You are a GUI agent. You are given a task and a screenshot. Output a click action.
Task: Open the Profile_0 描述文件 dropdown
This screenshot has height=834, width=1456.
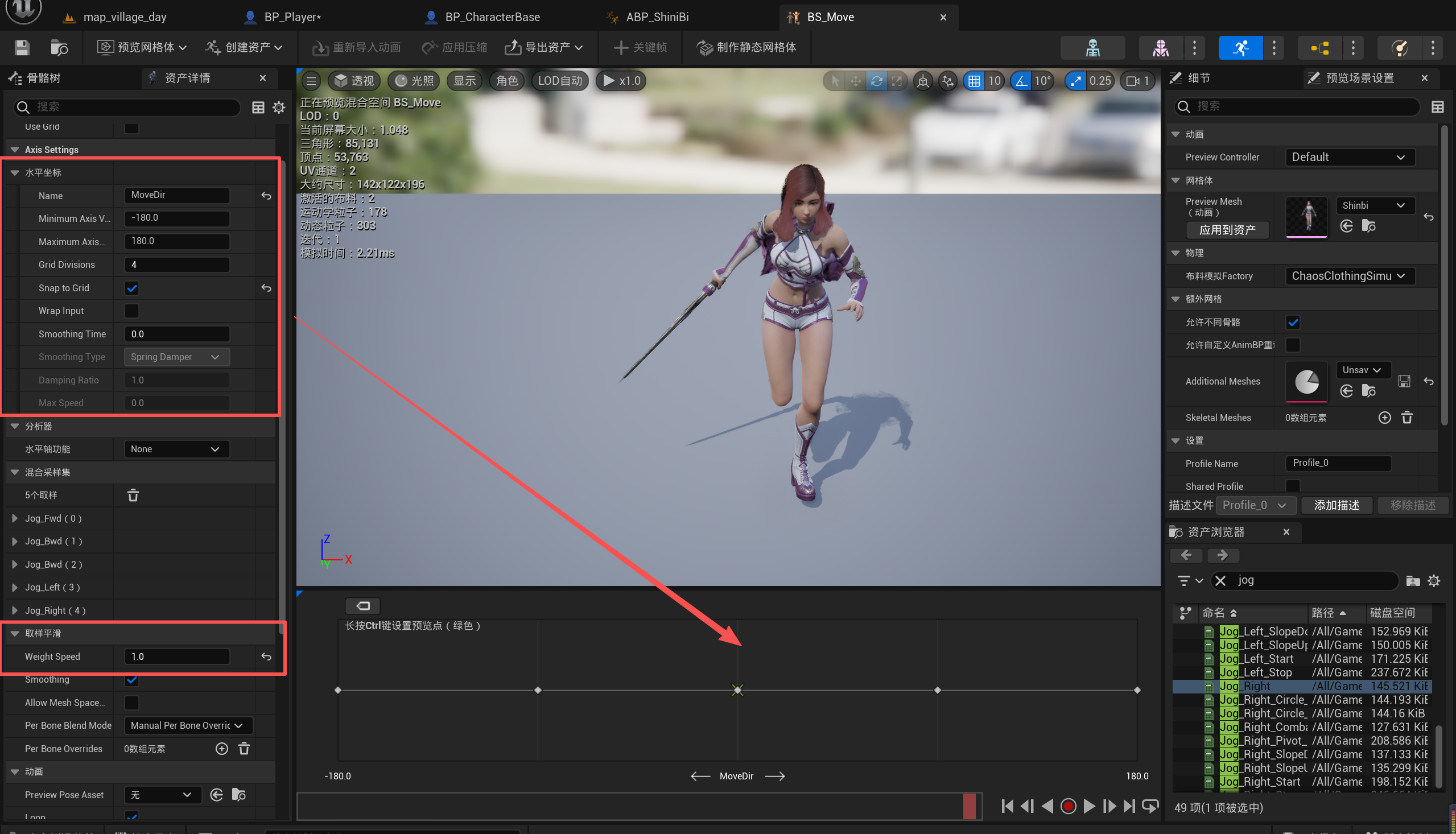point(1256,505)
